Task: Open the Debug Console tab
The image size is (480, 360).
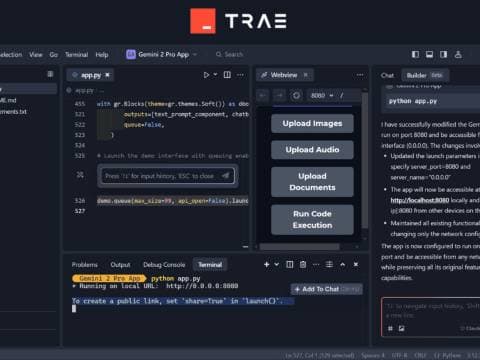Action: [164, 265]
